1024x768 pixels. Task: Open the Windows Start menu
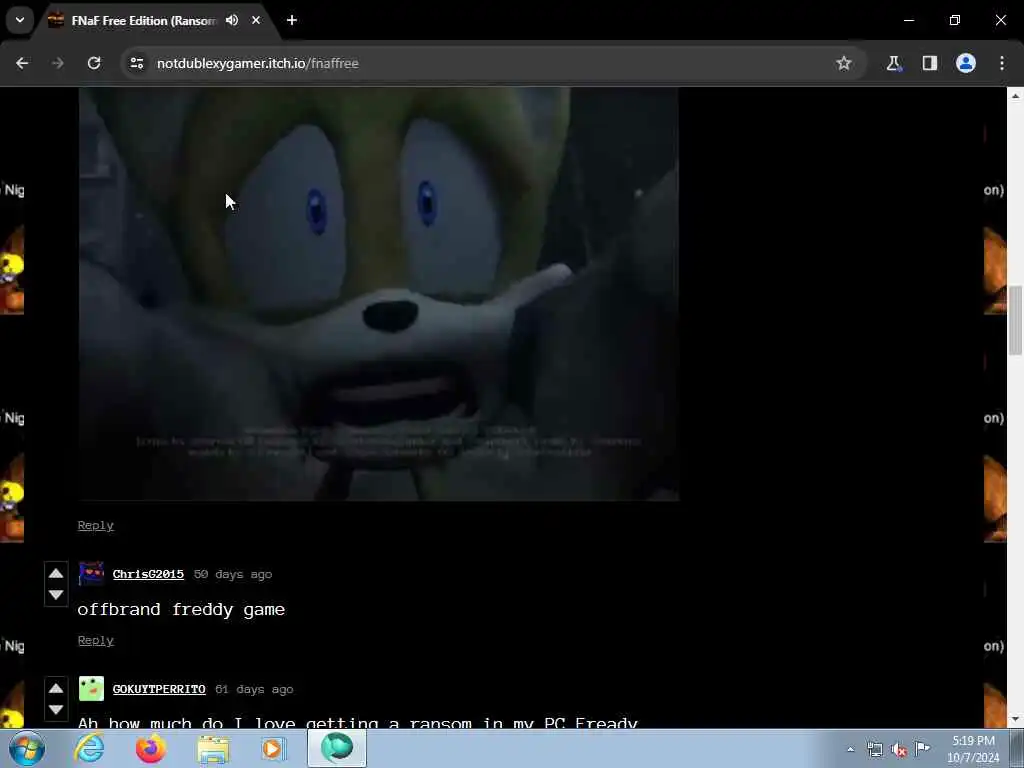27,748
